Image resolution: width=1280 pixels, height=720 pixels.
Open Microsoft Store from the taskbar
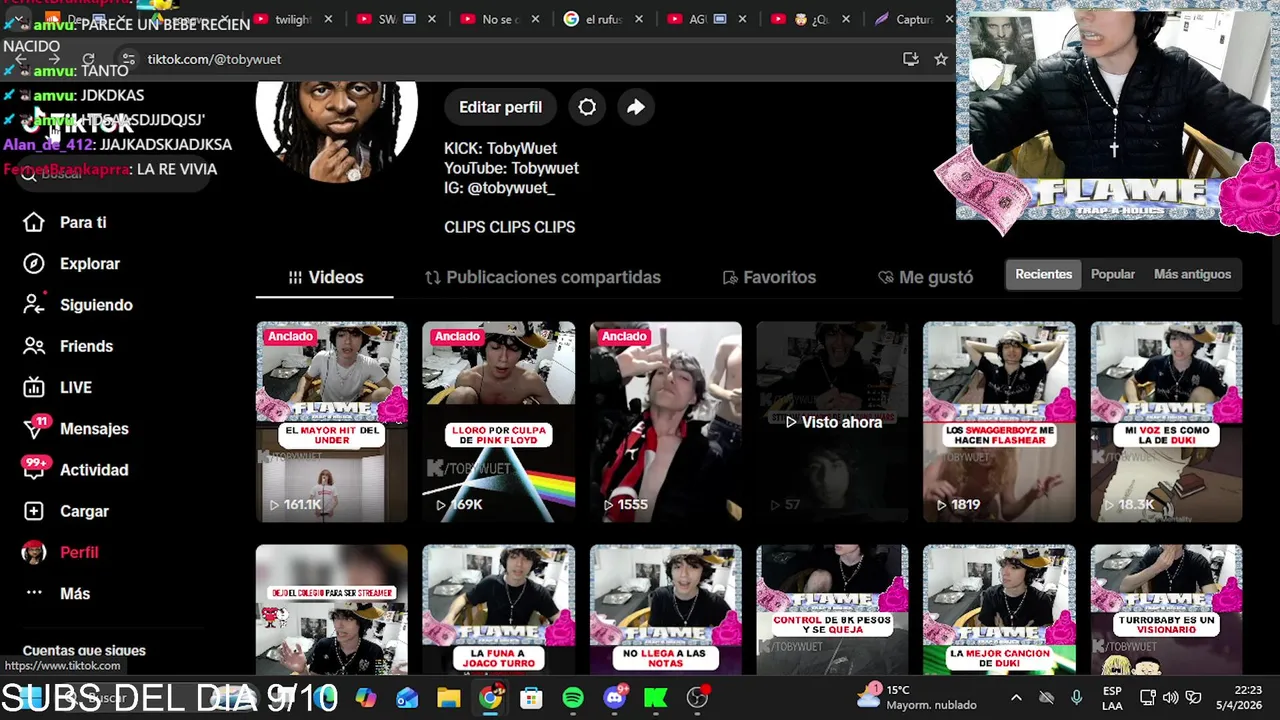tap(531, 698)
